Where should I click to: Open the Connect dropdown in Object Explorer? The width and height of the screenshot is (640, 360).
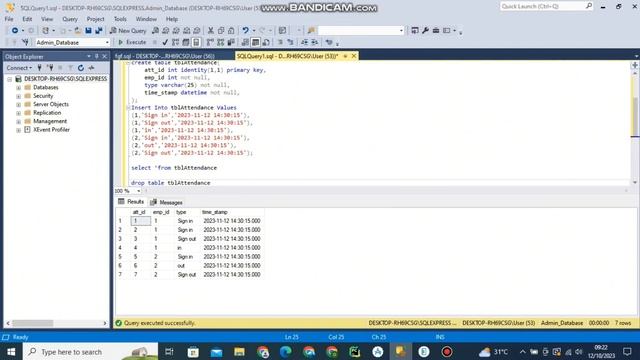click(19, 68)
